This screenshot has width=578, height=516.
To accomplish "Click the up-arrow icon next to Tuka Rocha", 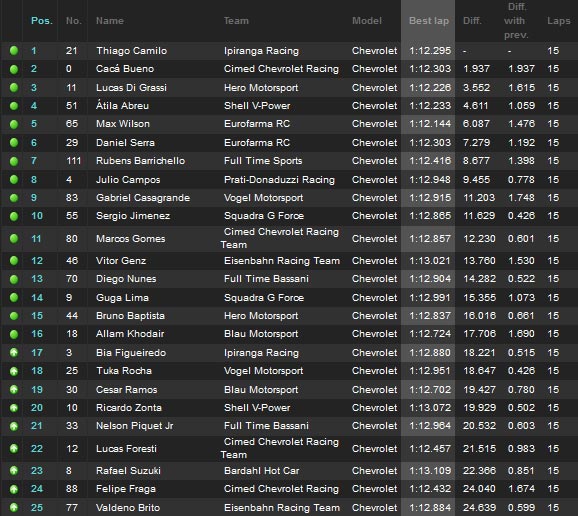I will tap(14, 371).
